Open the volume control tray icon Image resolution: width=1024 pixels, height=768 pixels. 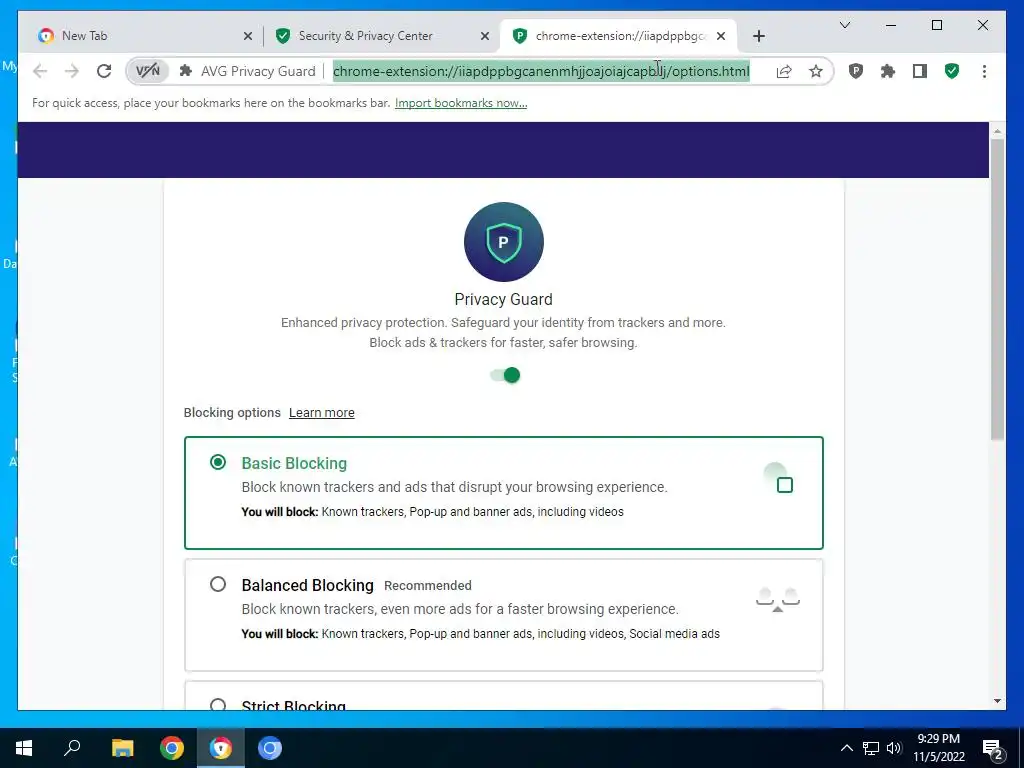pyautogui.click(x=894, y=748)
